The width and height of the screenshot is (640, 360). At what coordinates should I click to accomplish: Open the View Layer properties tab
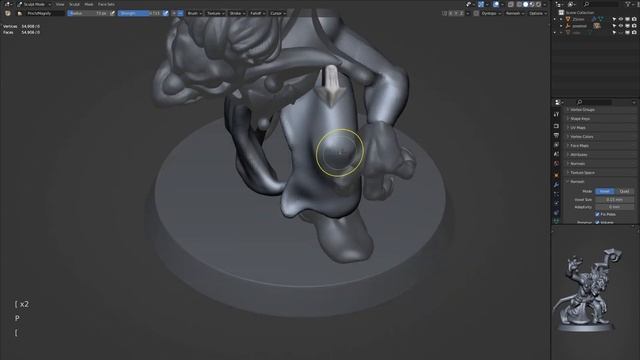(556, 145)
